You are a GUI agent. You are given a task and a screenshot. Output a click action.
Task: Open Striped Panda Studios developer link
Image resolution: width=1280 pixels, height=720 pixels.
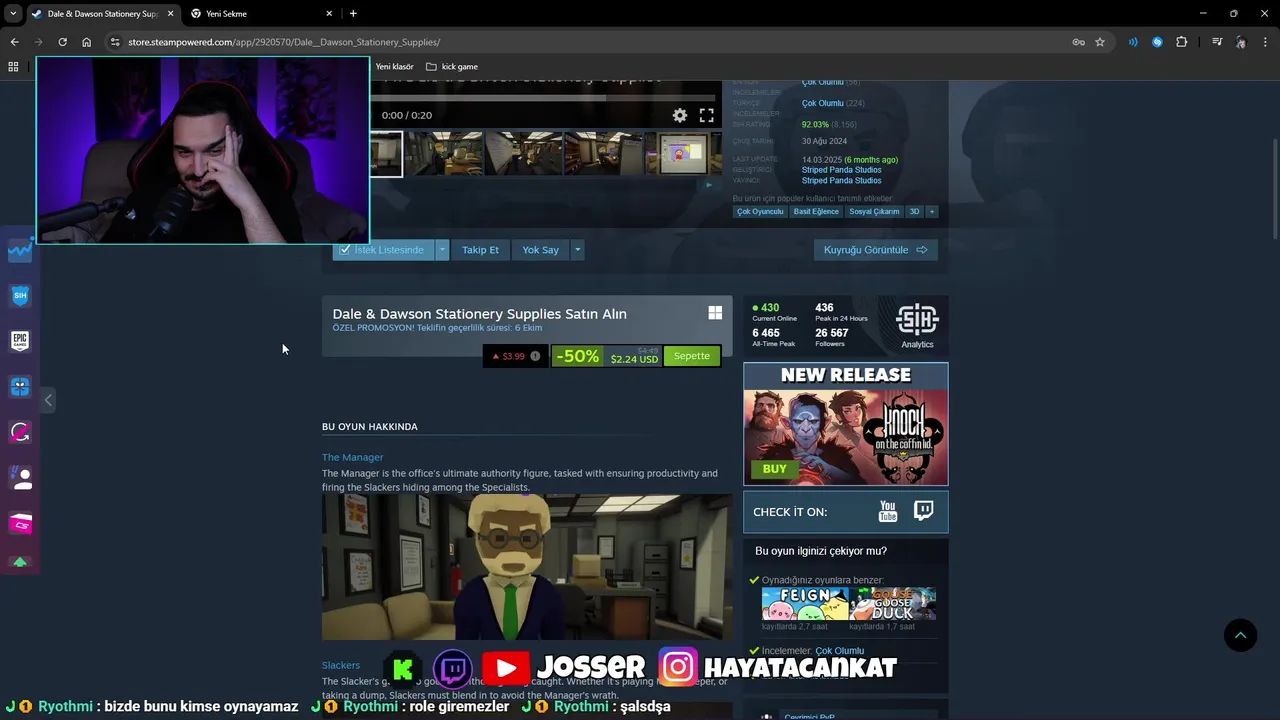(x=841, y=170)
